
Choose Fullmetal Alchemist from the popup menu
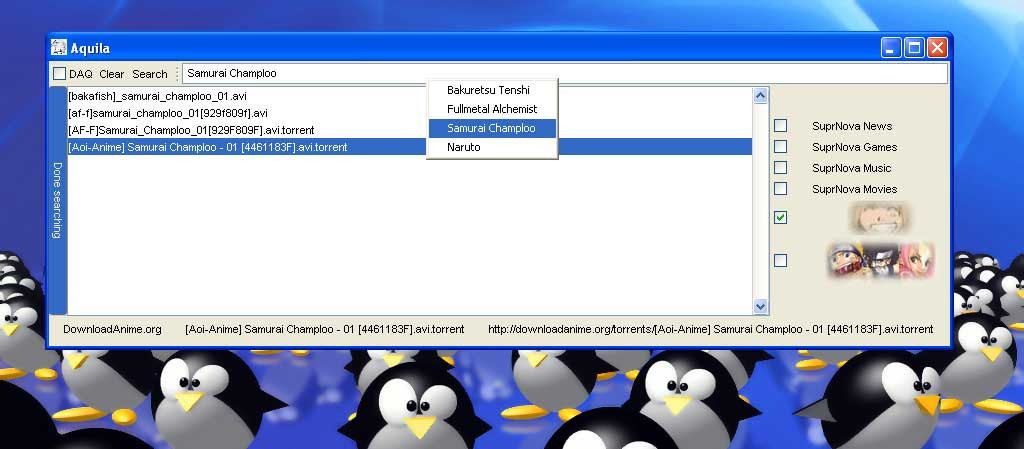tap(492, 109)
